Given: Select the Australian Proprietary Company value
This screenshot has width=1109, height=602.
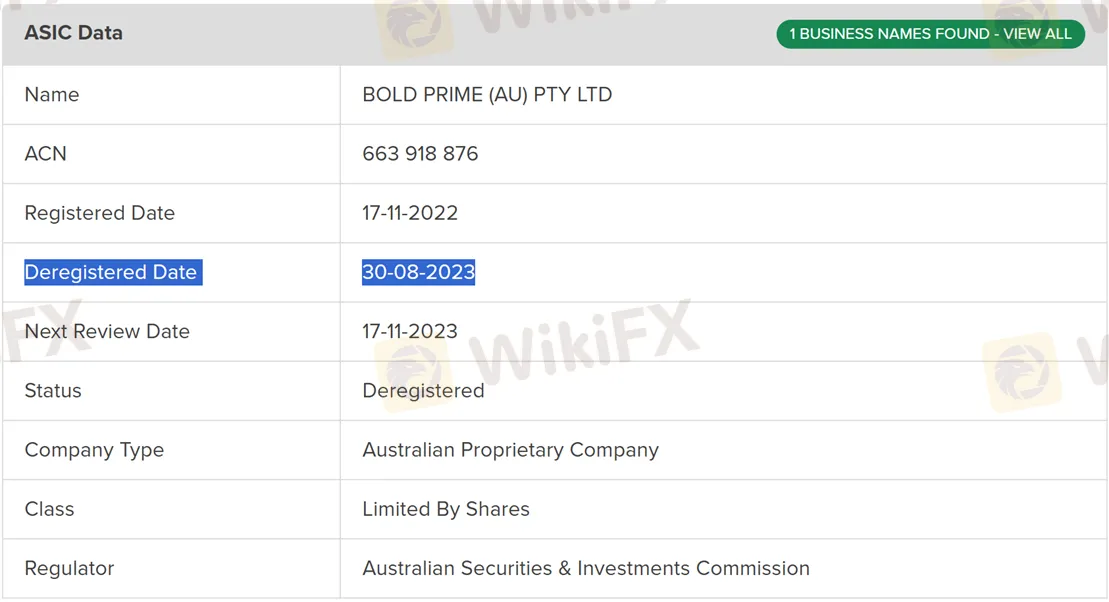Looking at the screenshot, I should [x=510, y=450].
